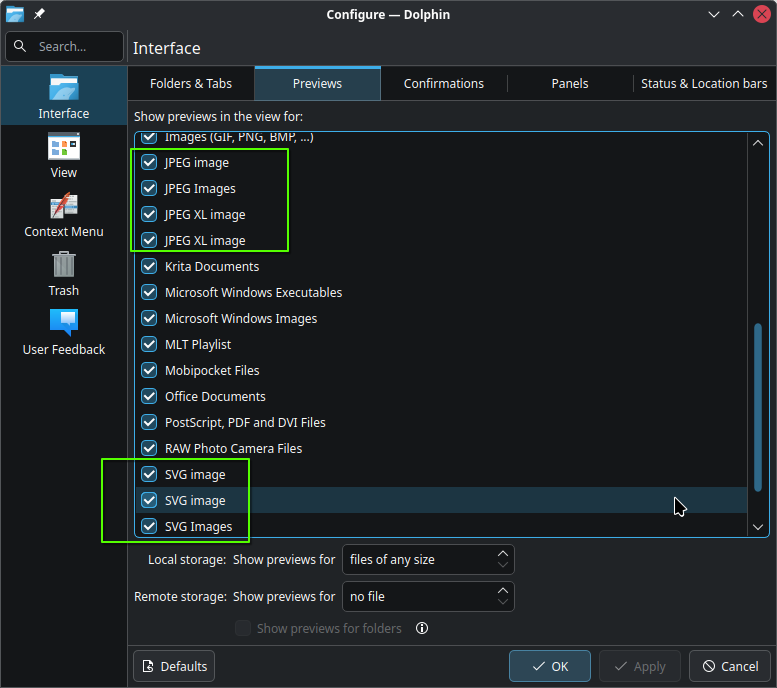777x688 pixels.
Task: Click the Dolphin app icon in title bar
Action: pyautogui.click(x=15, y=14)
